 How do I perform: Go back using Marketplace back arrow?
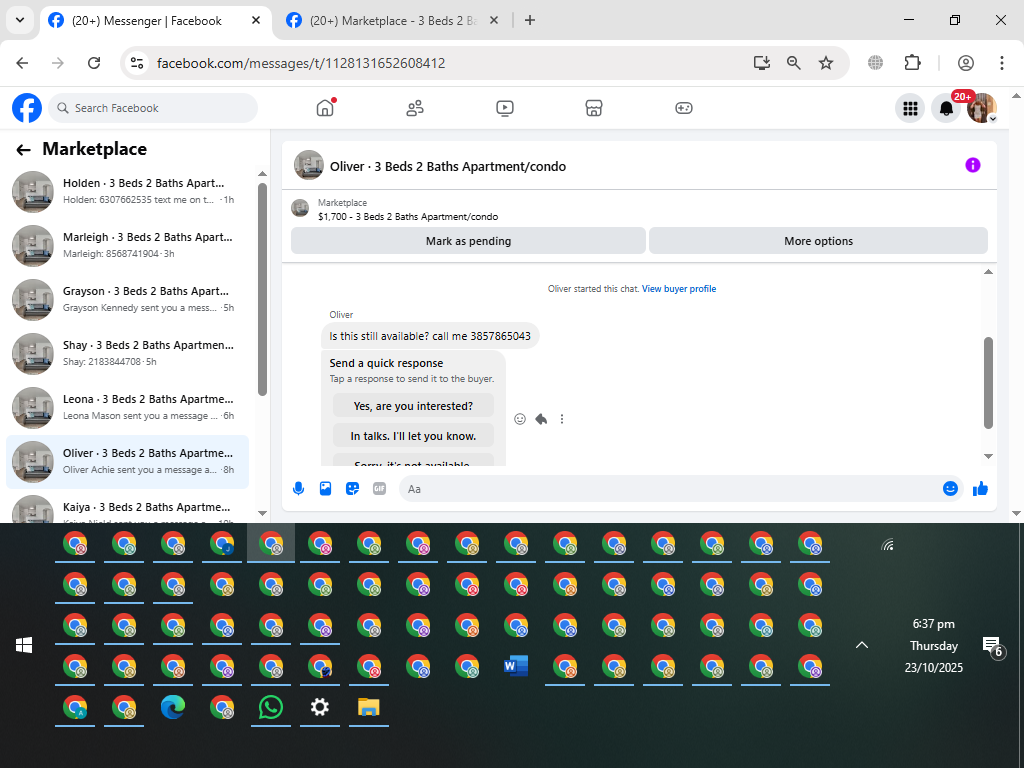click(24, 150)
